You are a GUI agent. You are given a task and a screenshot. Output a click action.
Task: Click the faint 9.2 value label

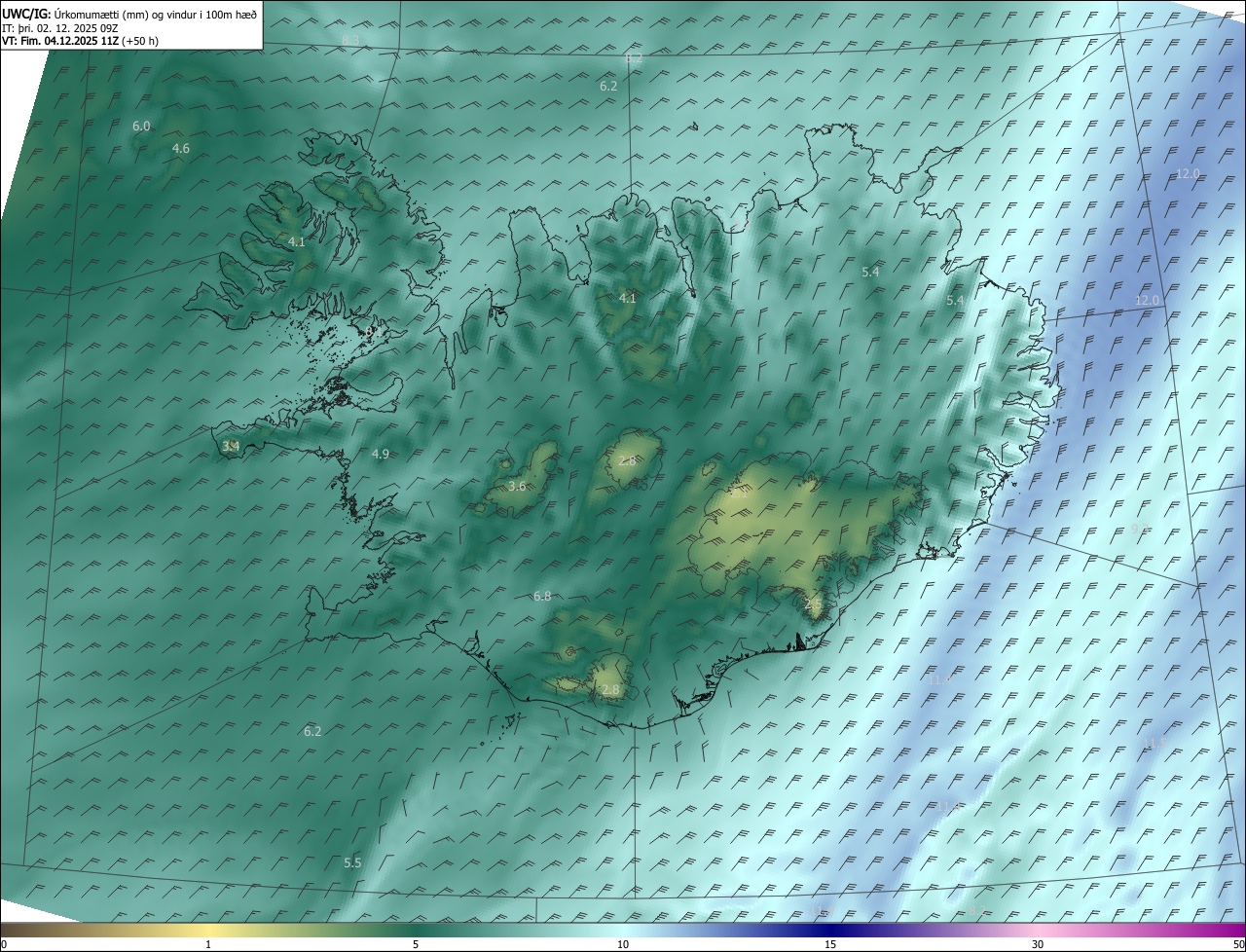click(1140, 530)
